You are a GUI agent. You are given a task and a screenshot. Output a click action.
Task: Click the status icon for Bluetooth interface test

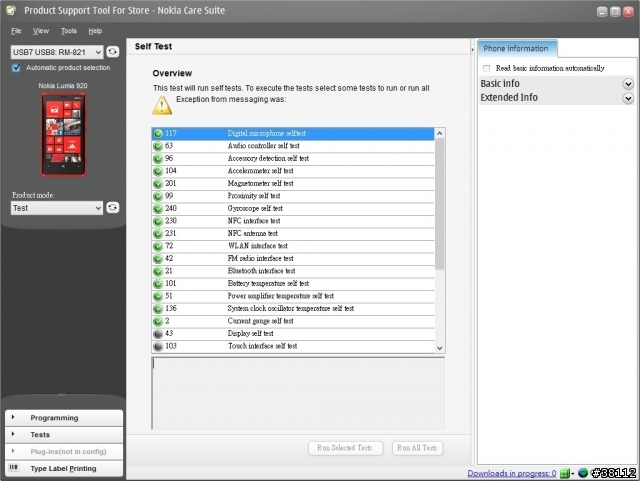[x=158, y=271]
